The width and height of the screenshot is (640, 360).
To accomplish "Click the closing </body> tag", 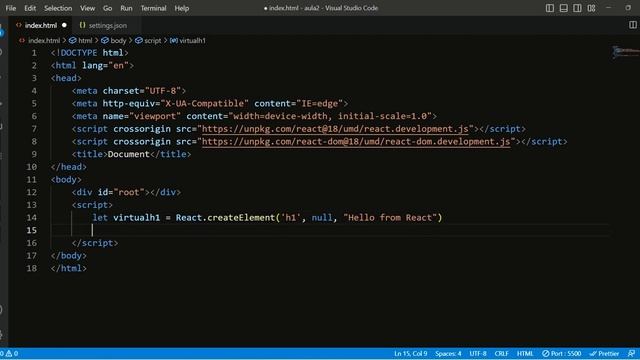I will tap(69, 256).
